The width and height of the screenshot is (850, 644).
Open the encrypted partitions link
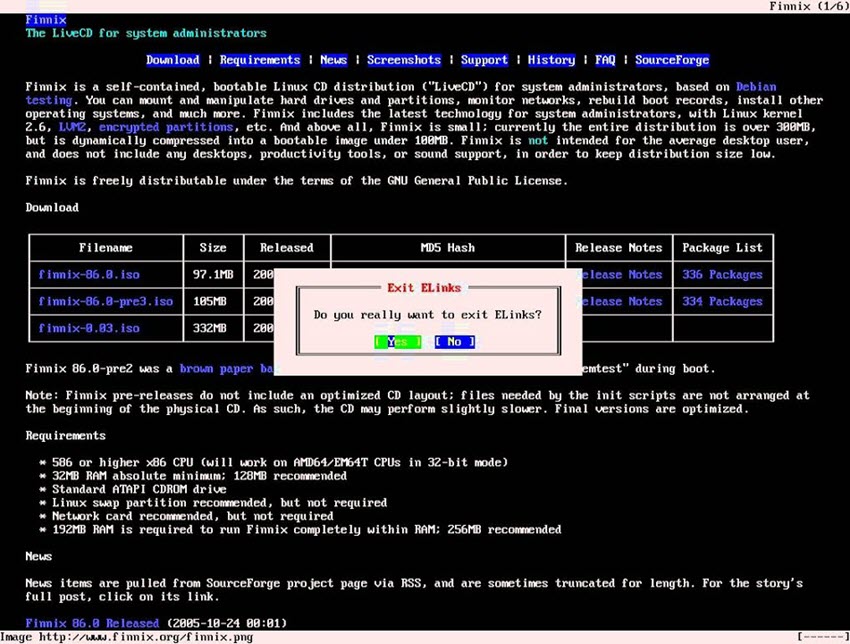pos(166,127)
